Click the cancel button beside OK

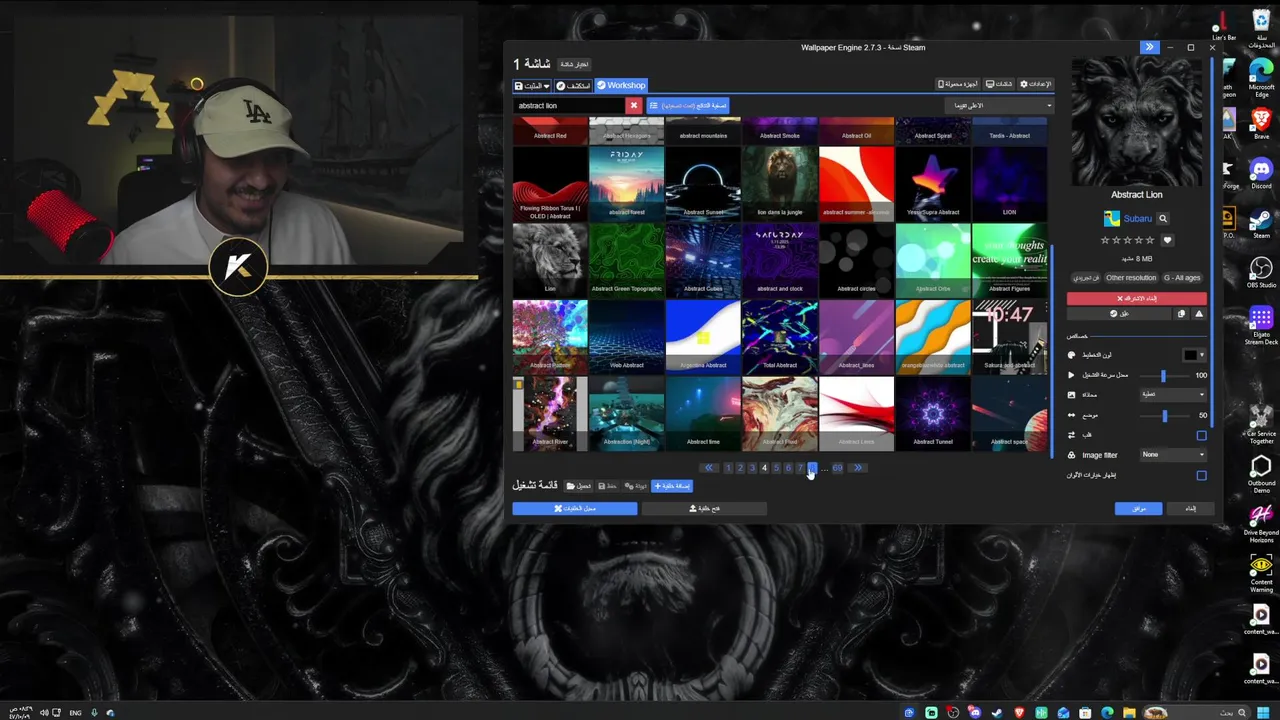[1190, 509]
